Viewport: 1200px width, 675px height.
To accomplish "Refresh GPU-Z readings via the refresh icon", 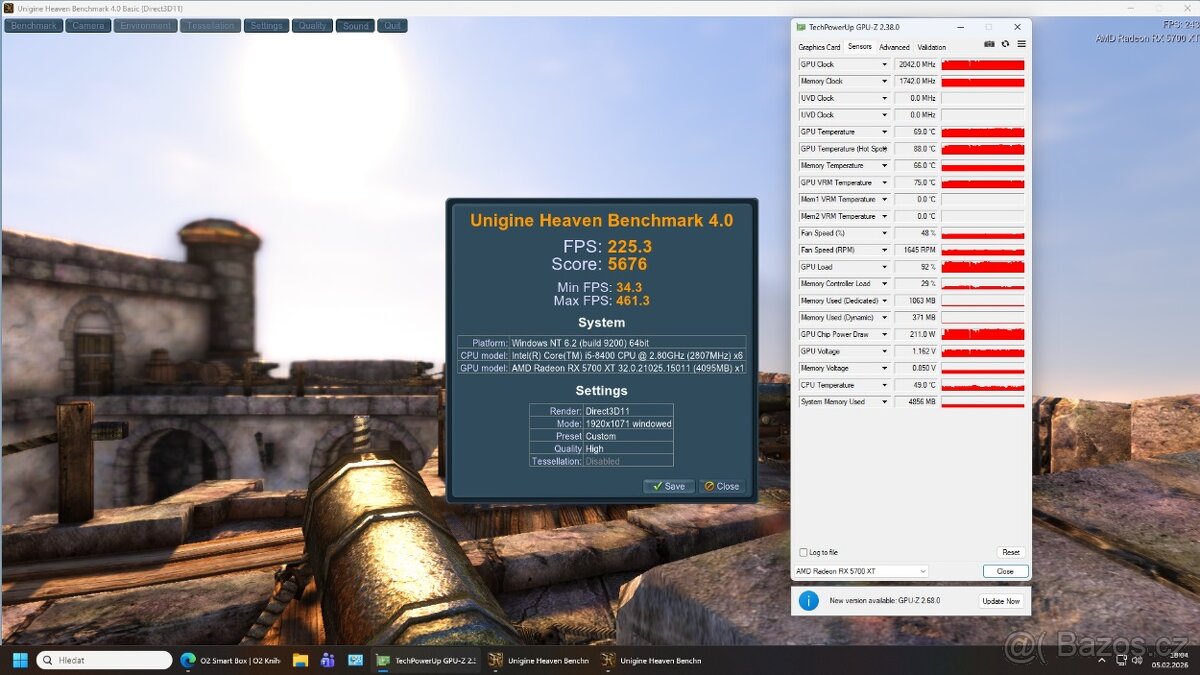I will [1005, 44].
